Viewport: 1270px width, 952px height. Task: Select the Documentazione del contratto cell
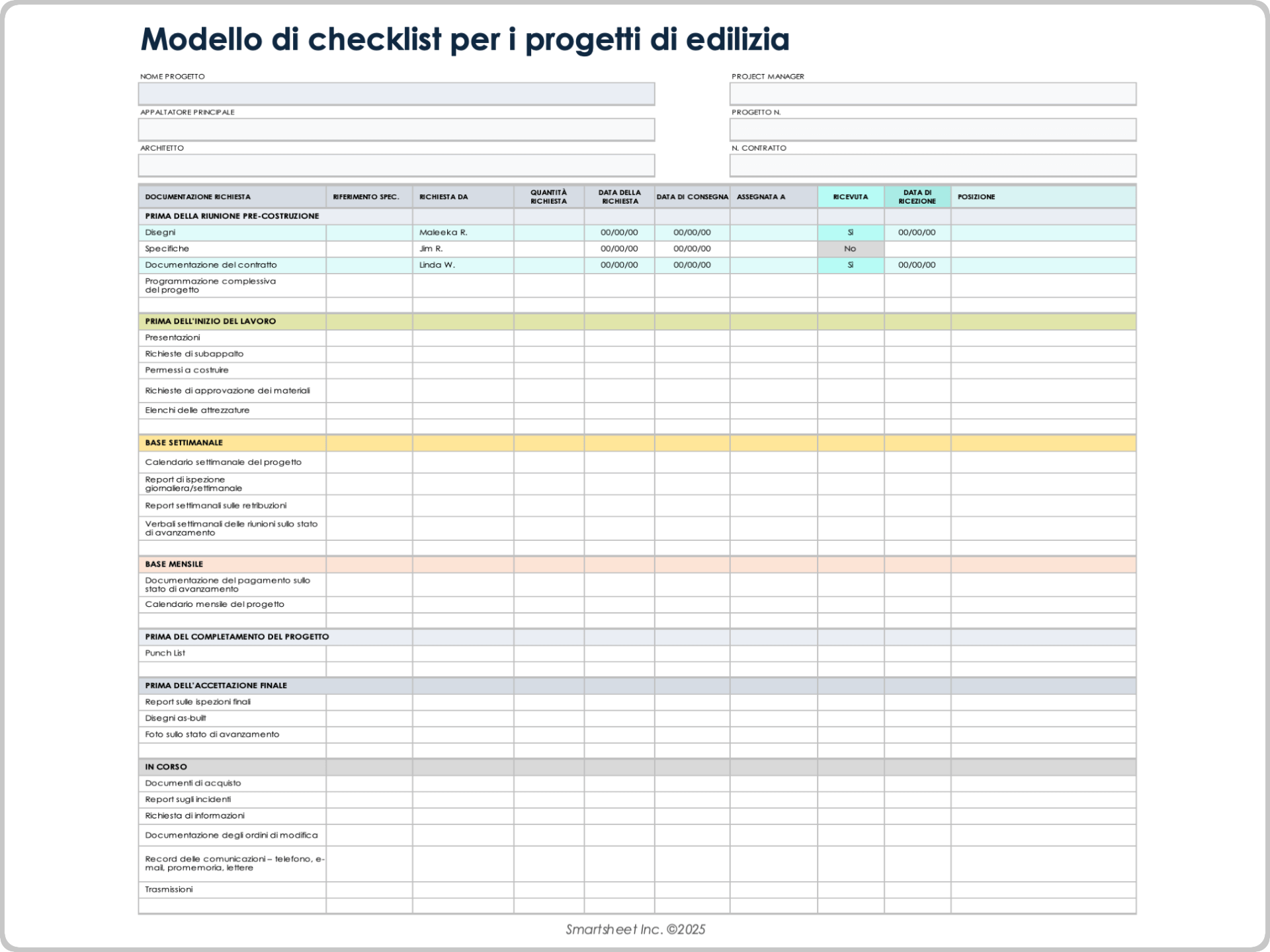point(232,265)
